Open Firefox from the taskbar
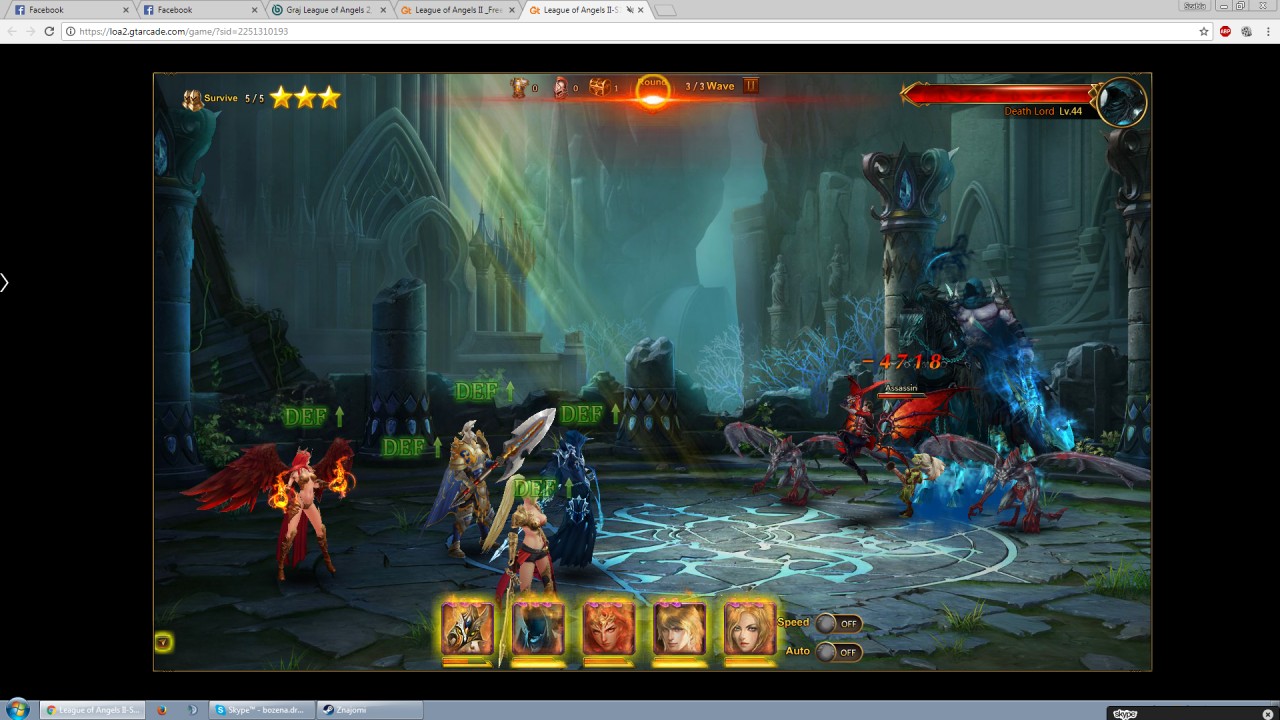 point(162,710)
